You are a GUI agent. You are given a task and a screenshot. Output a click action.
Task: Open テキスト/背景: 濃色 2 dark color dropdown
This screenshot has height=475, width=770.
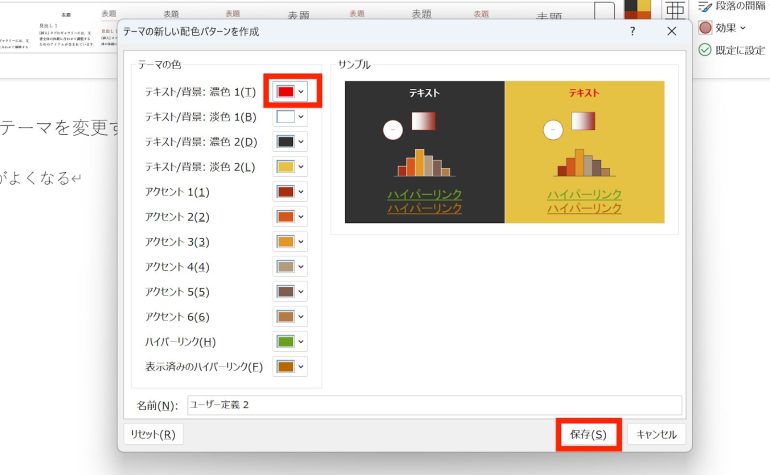[x=290, y=142]
